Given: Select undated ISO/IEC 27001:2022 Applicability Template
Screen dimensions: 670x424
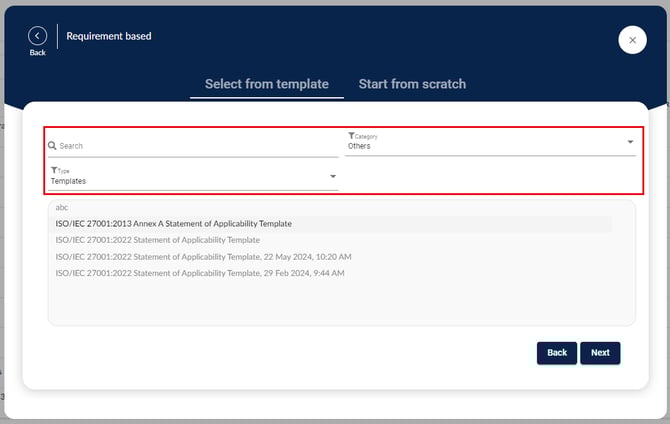Looking at the screenshot, I should (157, 240).
